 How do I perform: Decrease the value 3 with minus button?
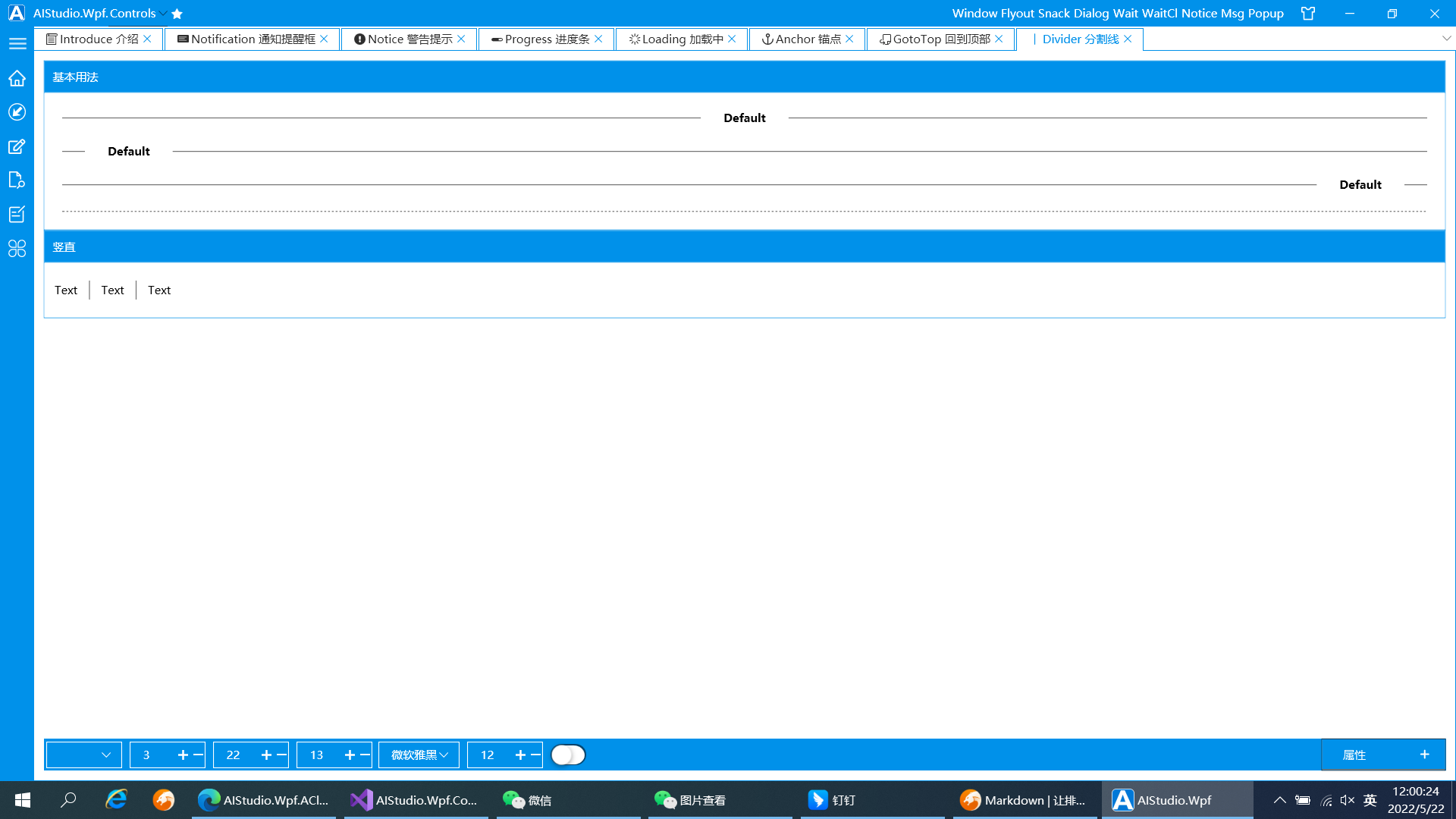198,755
